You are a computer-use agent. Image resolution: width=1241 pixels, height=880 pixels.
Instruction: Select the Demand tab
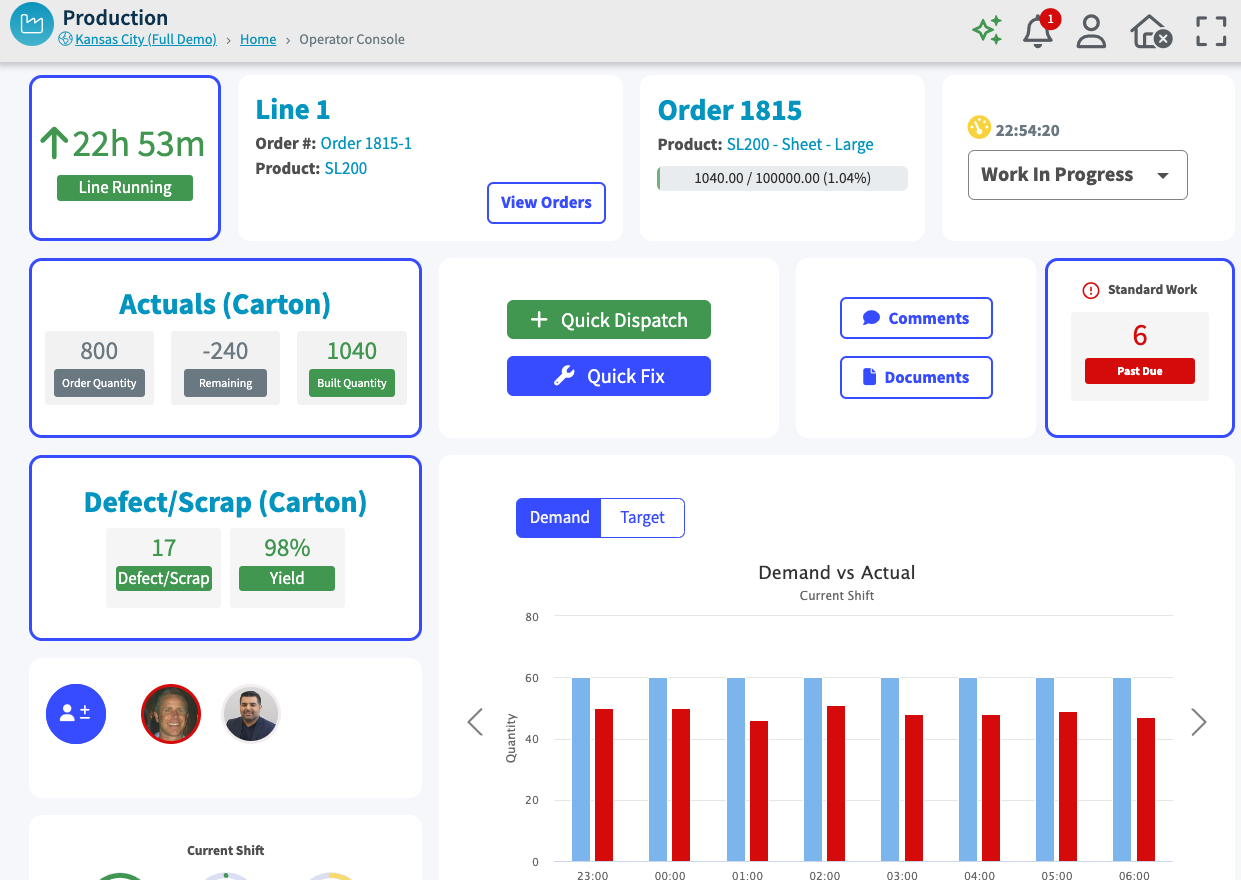(x=559, y=517)
